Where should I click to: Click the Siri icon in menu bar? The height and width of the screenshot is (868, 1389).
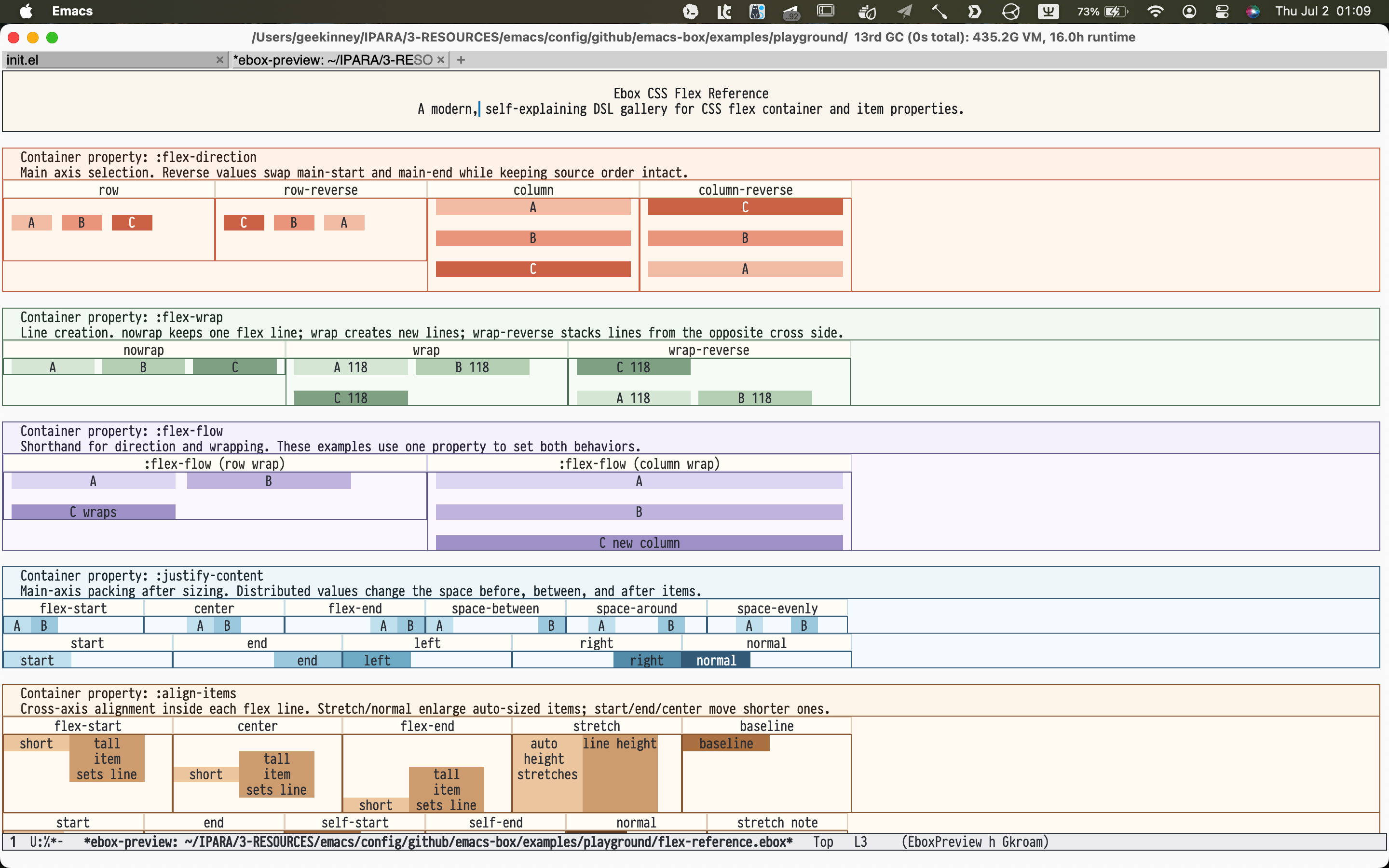1253,12
